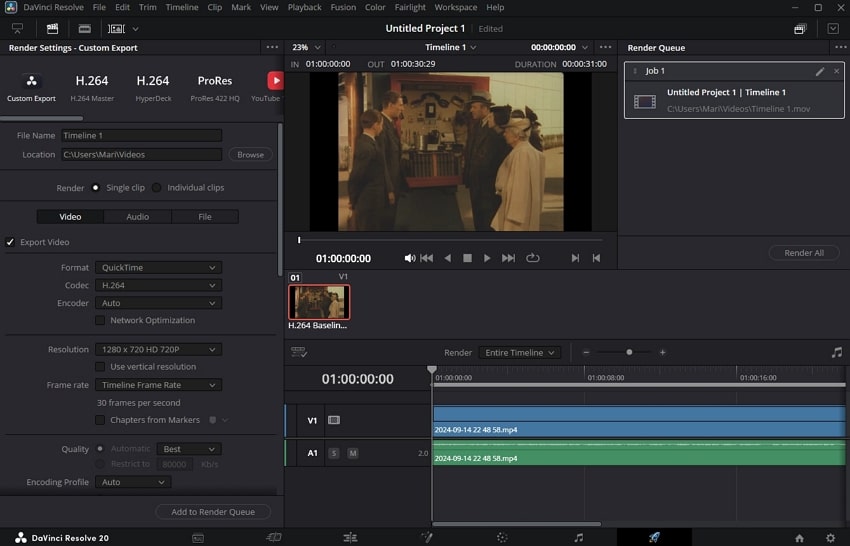Viewport: 850px width, 546px height.
Task: Toggle audio waveform note icon in timeline
Action: pos(837,352)
